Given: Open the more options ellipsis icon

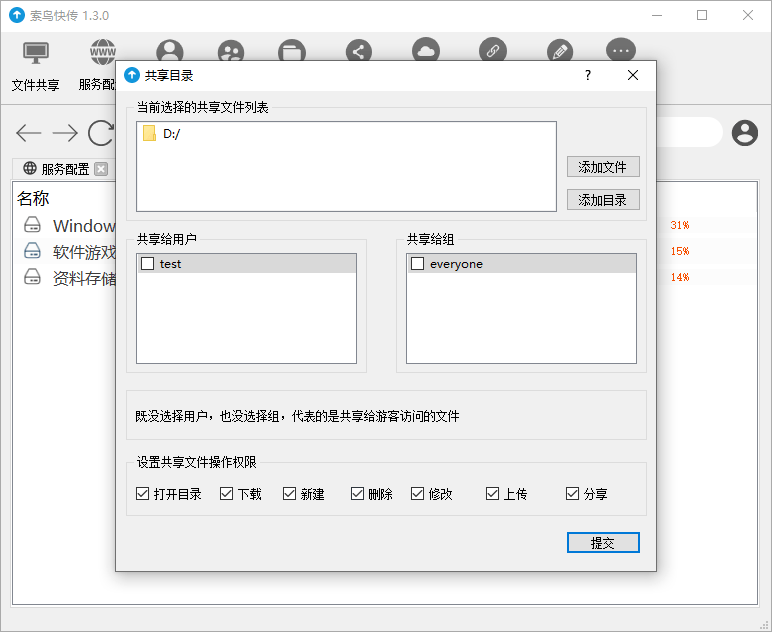Looking at the screenshot, I should click(x=621, y=51).
